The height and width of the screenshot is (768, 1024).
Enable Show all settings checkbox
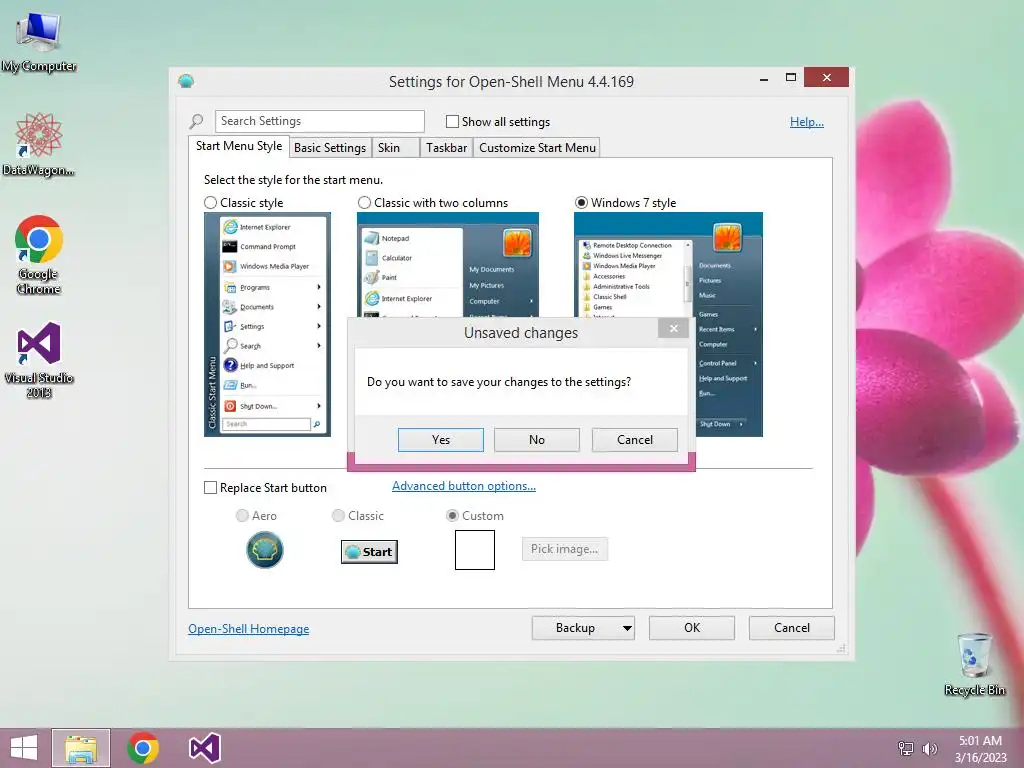click(x=452, y=121)
